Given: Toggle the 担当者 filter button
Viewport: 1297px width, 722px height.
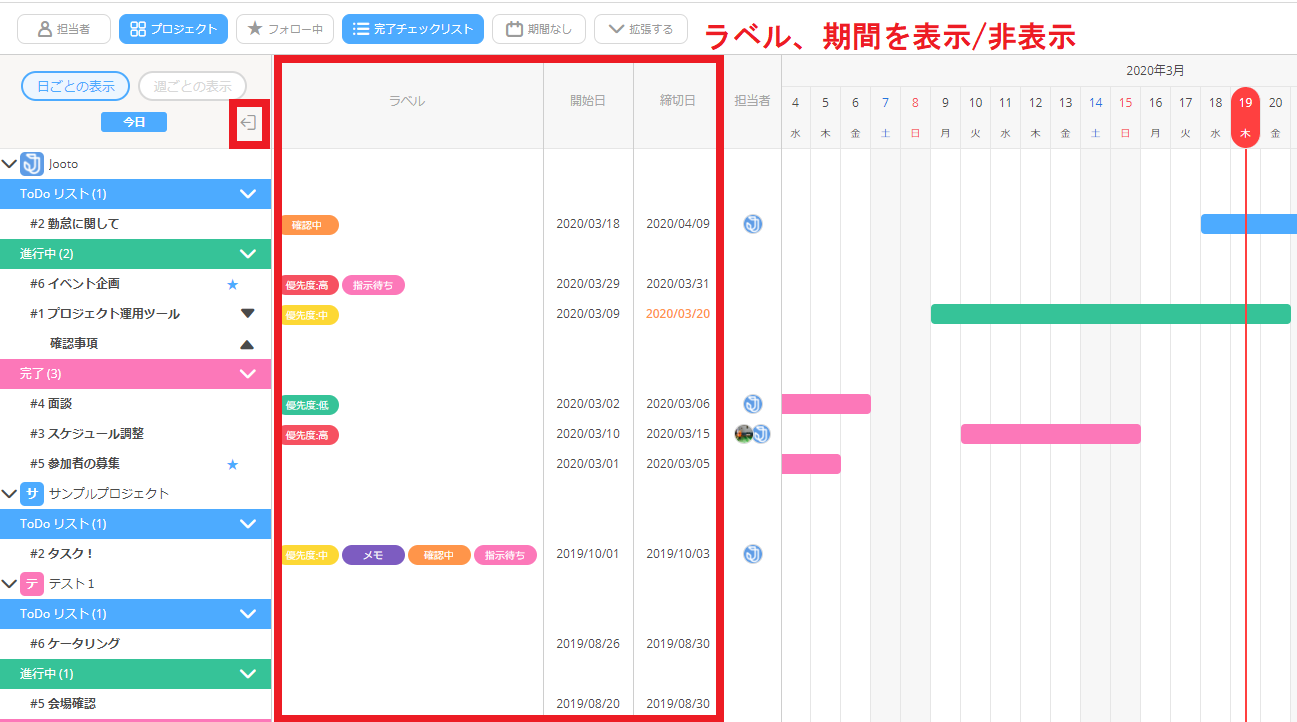Looking at the screenshot, I should pyautogui.click(x=64, y=29).
